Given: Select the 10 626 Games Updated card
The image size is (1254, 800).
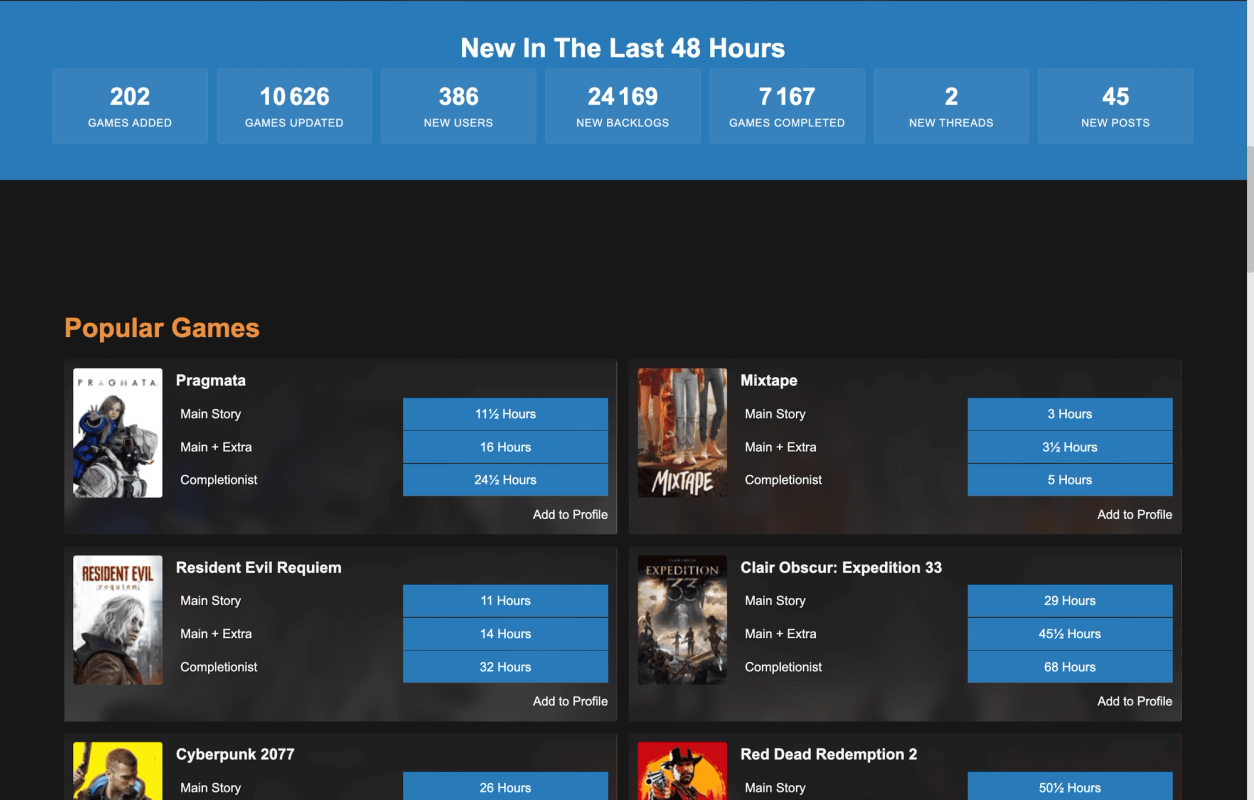Looking at the screenshot, I should [294, 106].
